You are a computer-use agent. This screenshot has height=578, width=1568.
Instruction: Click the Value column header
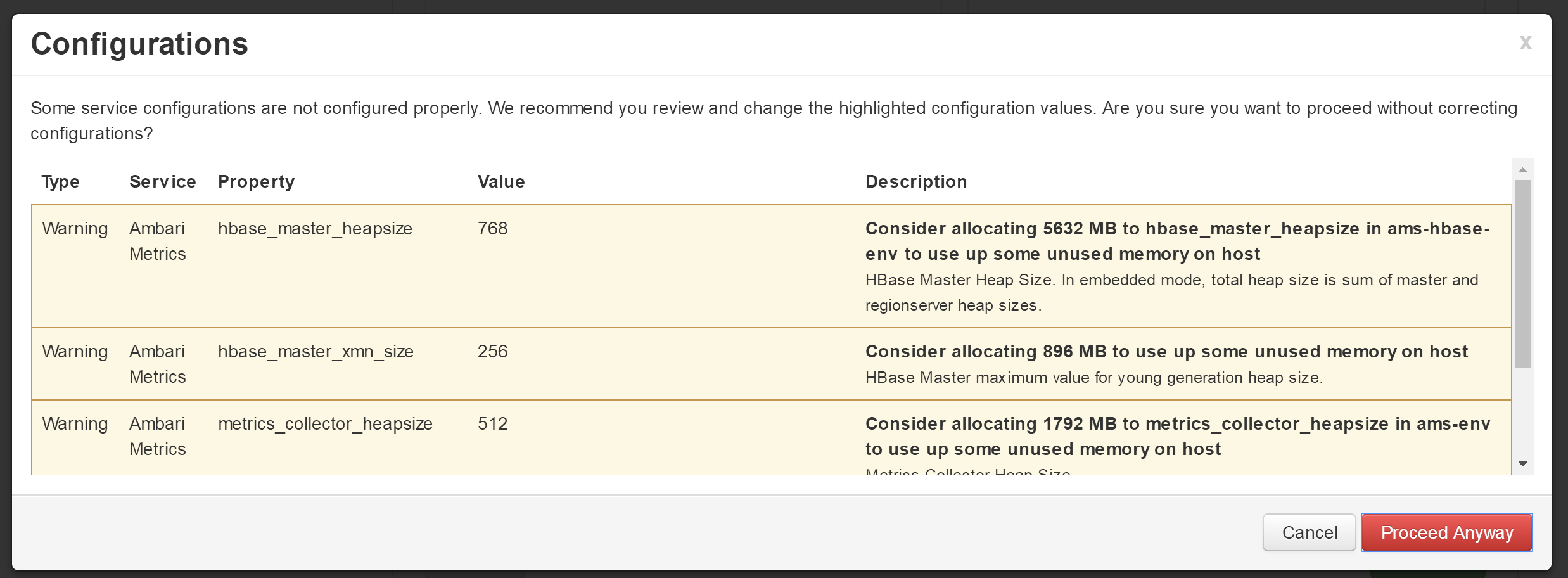tap(501, 182)
